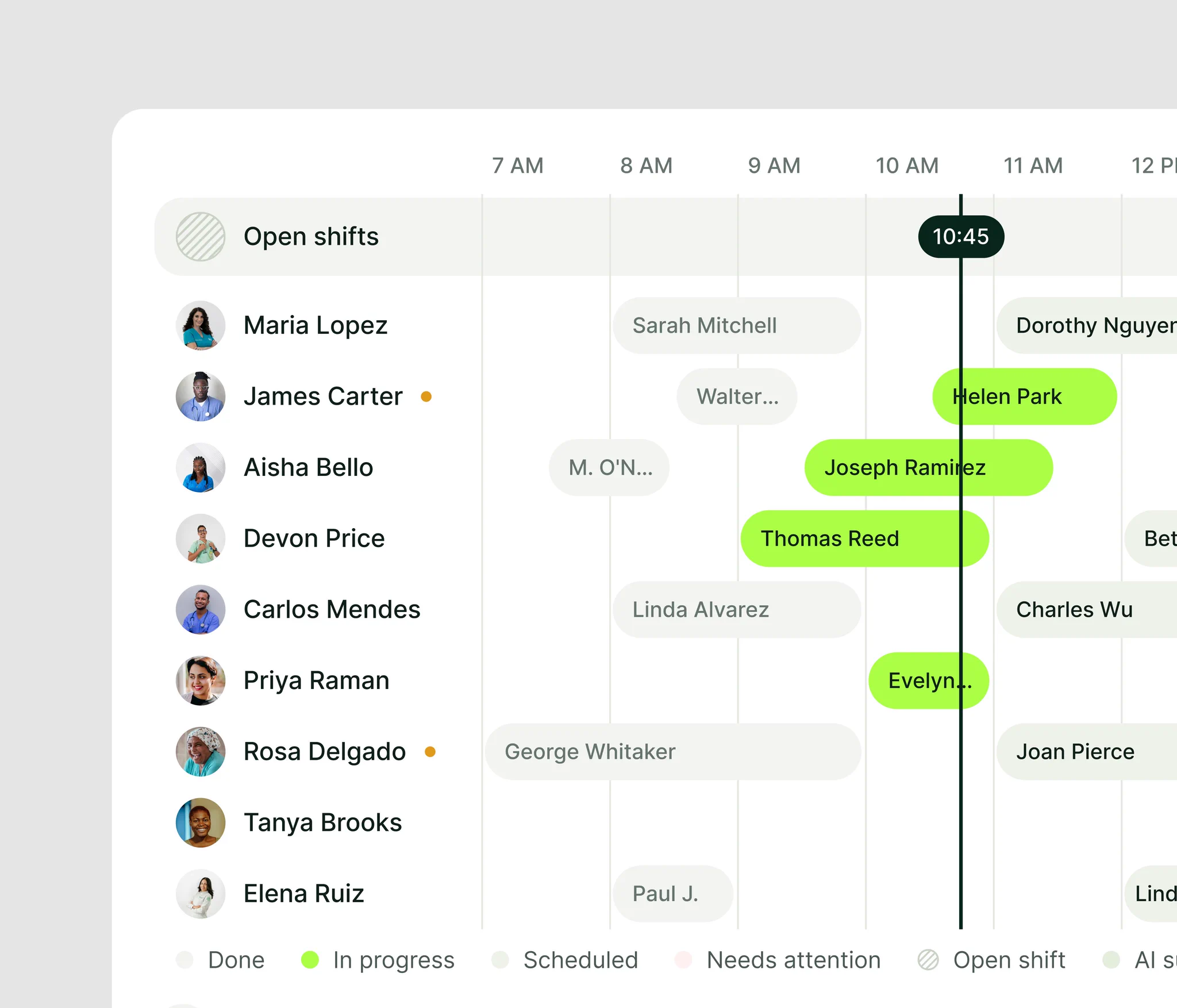Click the 11 AM time header
The width and height of the screenshot is (1177, 1008).
[1033, 166]
